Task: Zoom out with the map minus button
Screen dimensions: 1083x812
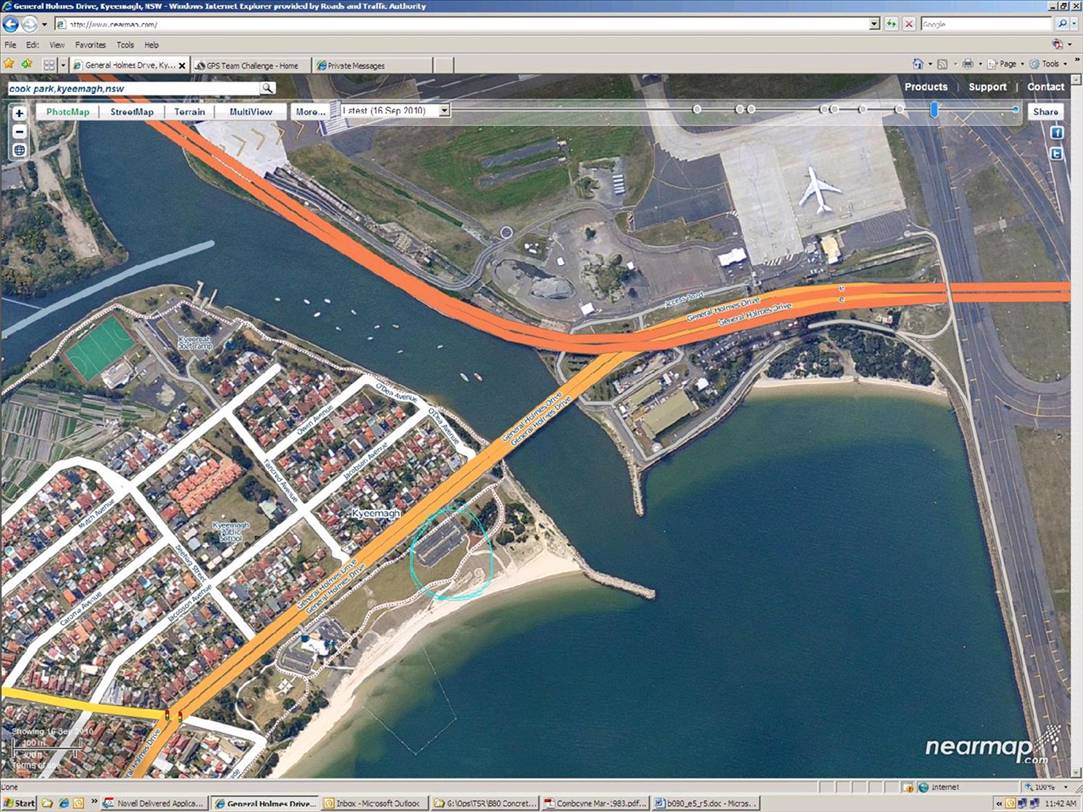Action: 19,131
